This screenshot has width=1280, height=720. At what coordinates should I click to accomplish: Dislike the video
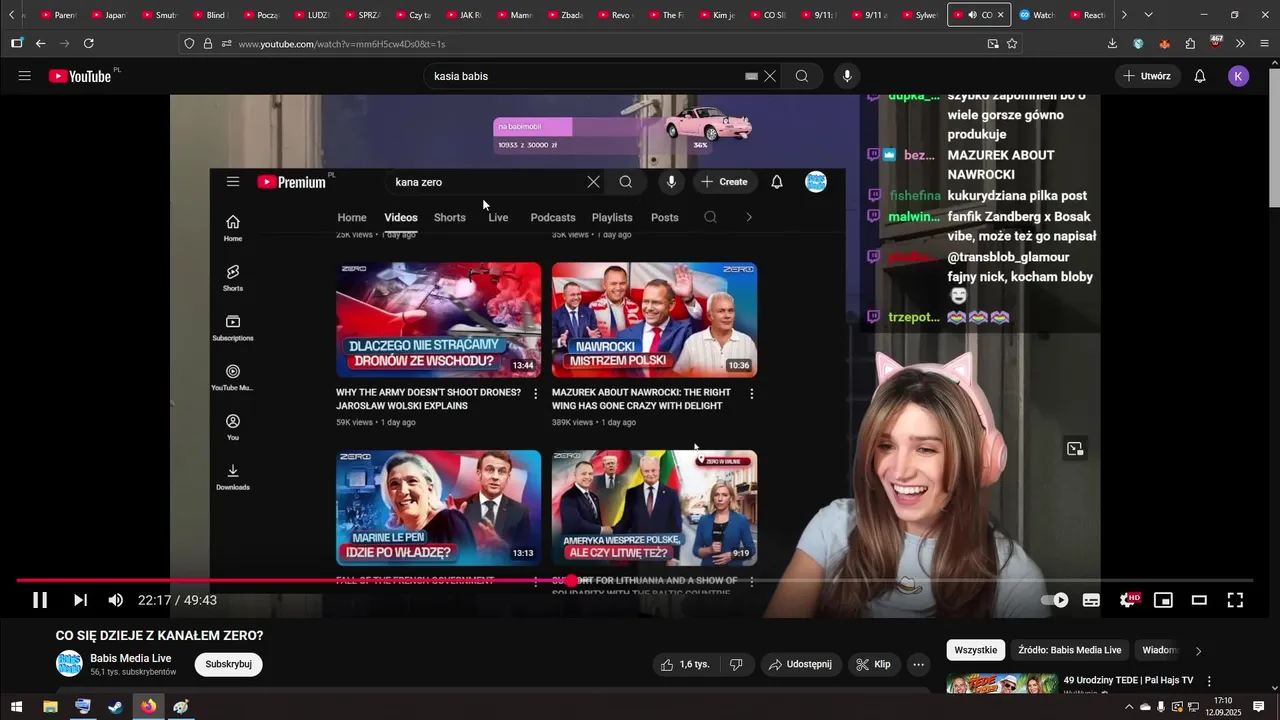[736, 664]
